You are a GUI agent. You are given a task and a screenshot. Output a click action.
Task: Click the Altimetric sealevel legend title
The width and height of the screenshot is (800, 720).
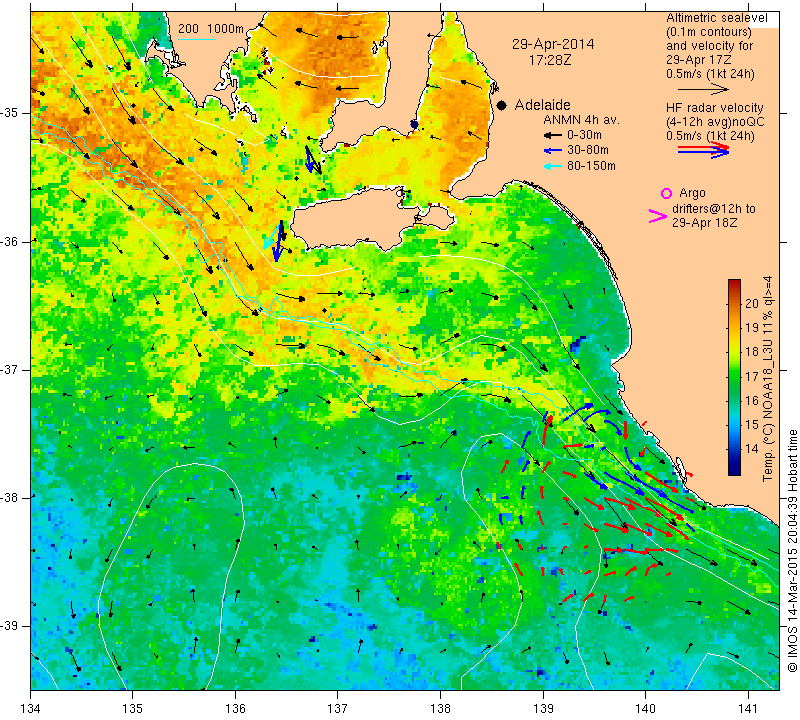pyautogui.click(x=716, y=18)
